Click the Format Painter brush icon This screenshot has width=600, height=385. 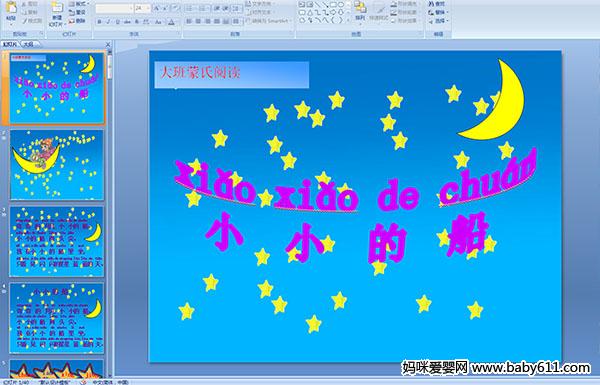(x=32, y=21)
